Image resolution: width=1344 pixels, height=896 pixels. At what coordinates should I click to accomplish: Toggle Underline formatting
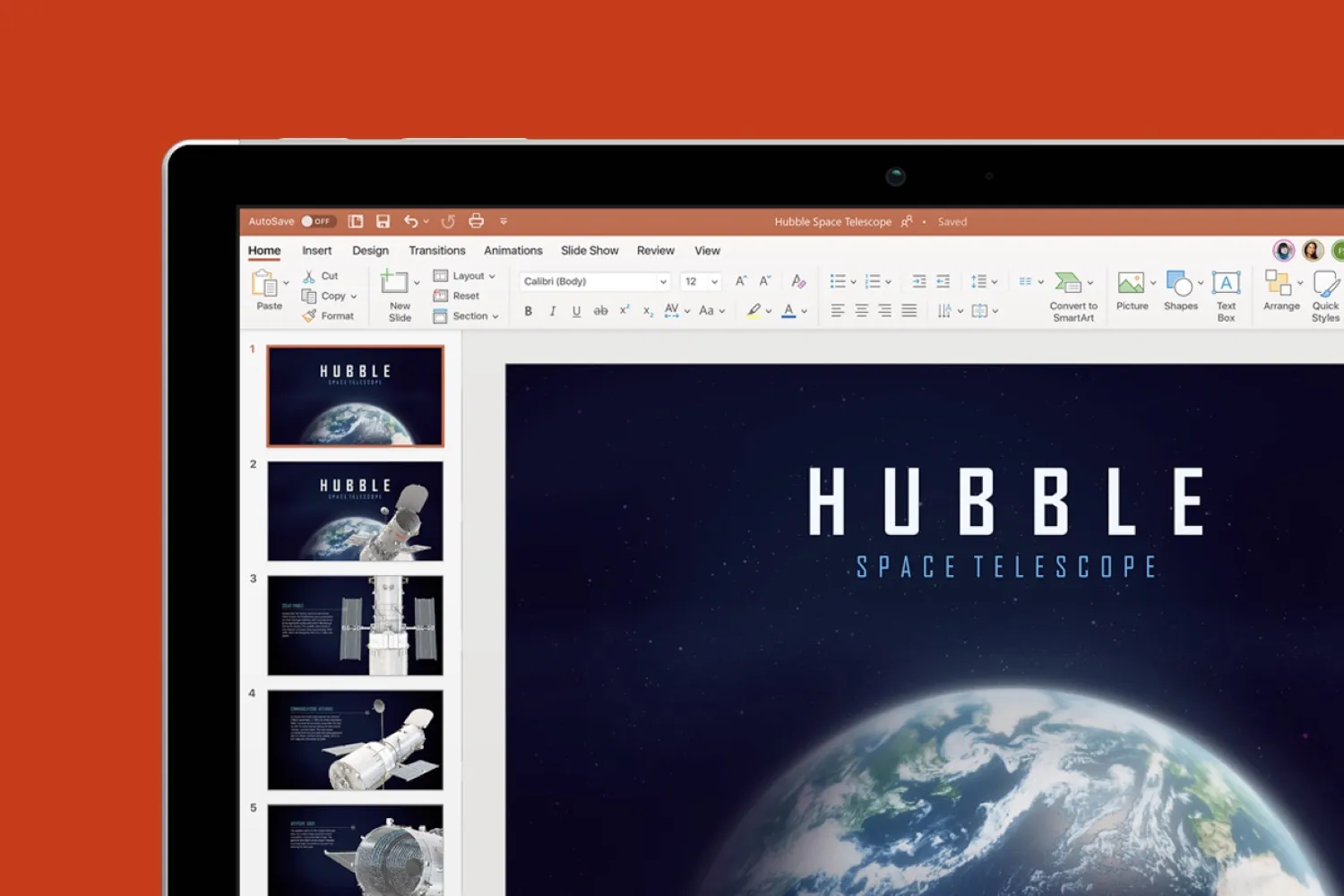point(576,311)
